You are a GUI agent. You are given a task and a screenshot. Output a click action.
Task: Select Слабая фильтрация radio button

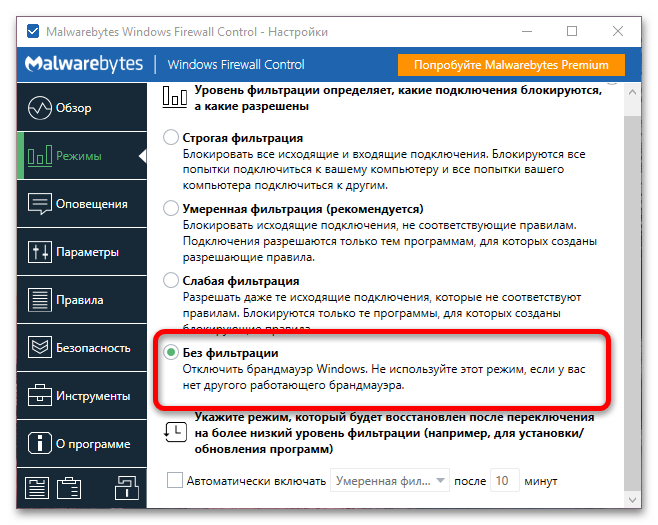(171, 280)
